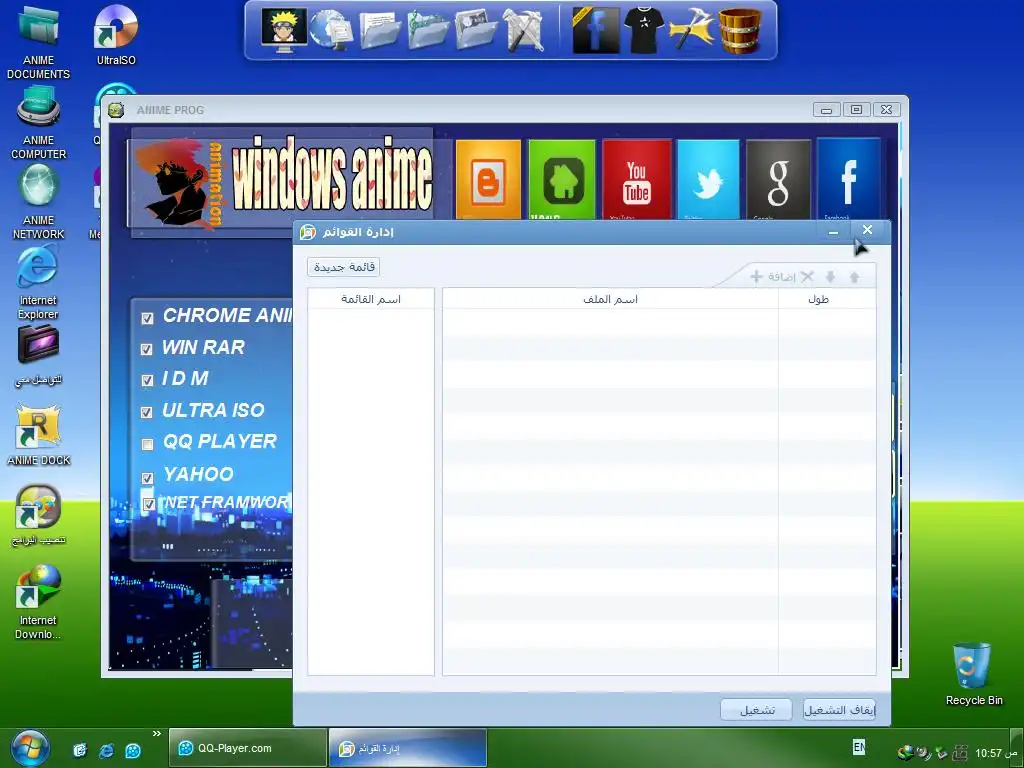
Task: Minimize the إدارة القوائم dialog
Action: point(833,231)
